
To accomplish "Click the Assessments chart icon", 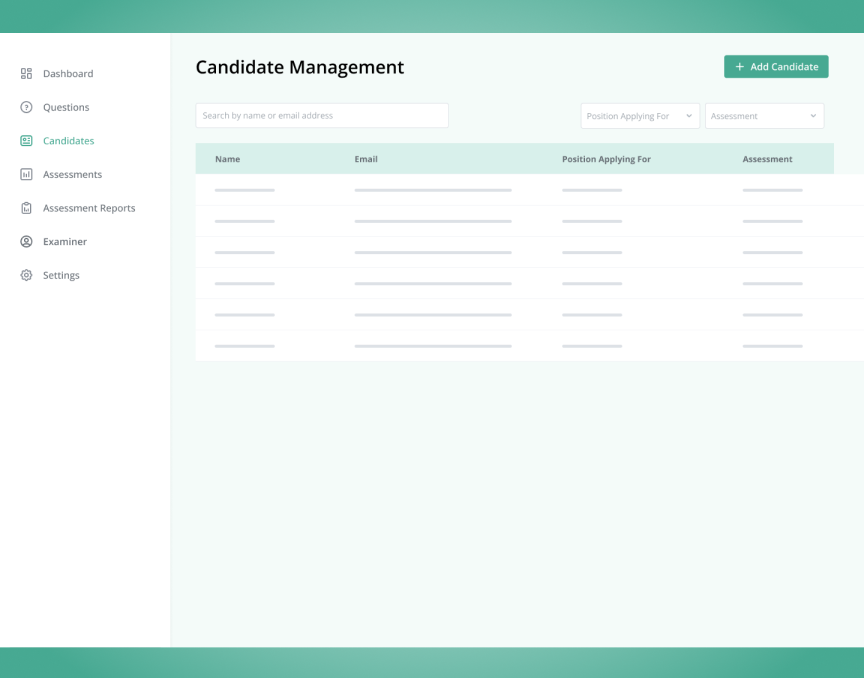I will coord(27,175).
